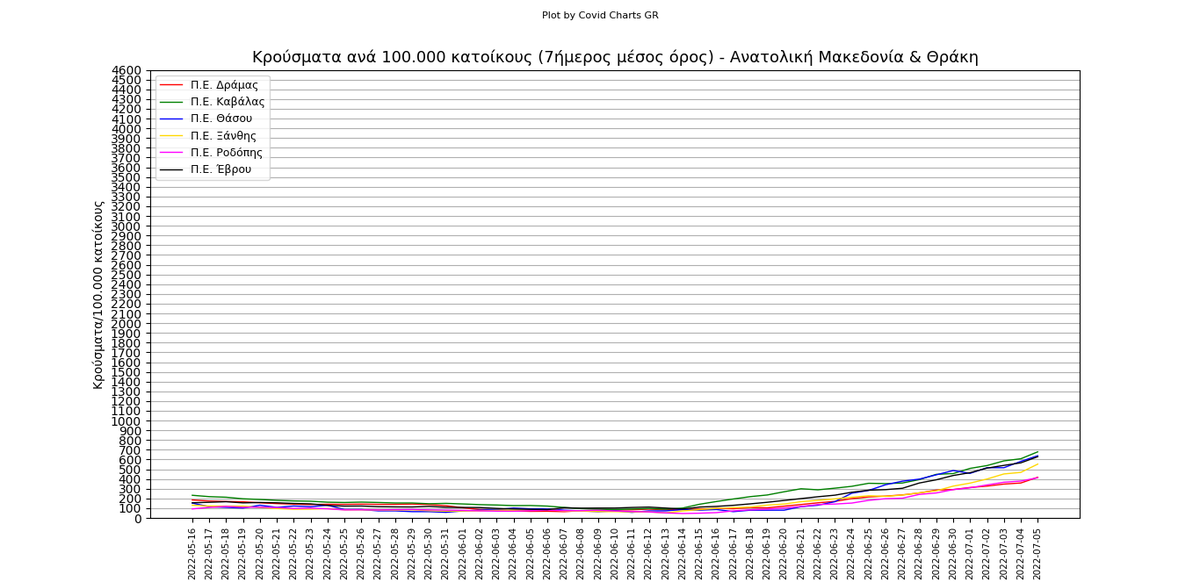Click the y-axis tick 3000

(126, 226)
